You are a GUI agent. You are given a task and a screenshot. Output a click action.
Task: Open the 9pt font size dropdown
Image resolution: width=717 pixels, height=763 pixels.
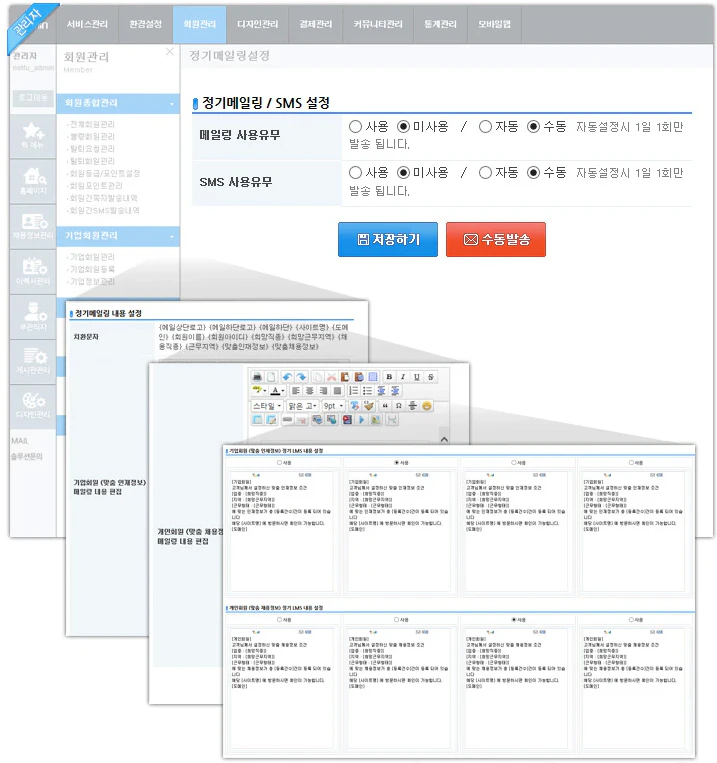pyautogui.click(x=333, y=406)
